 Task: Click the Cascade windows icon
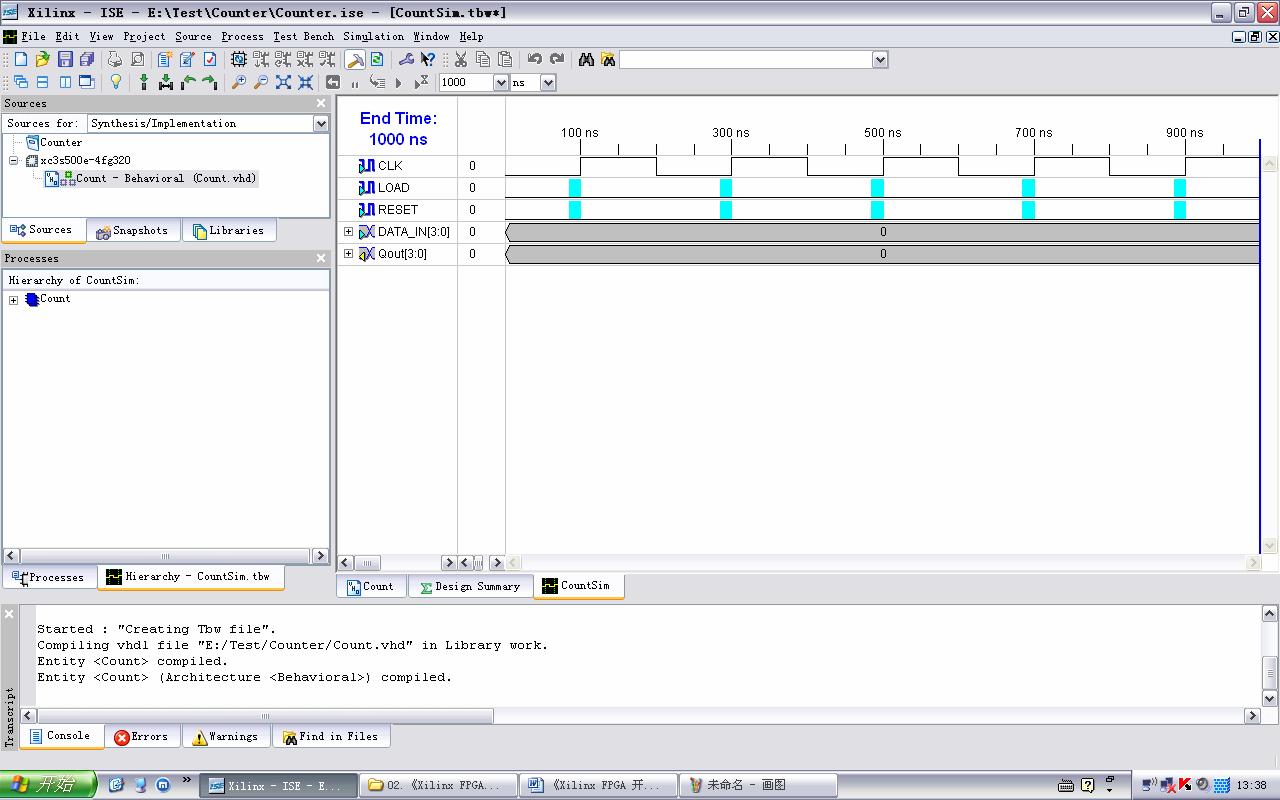(20, 82)
